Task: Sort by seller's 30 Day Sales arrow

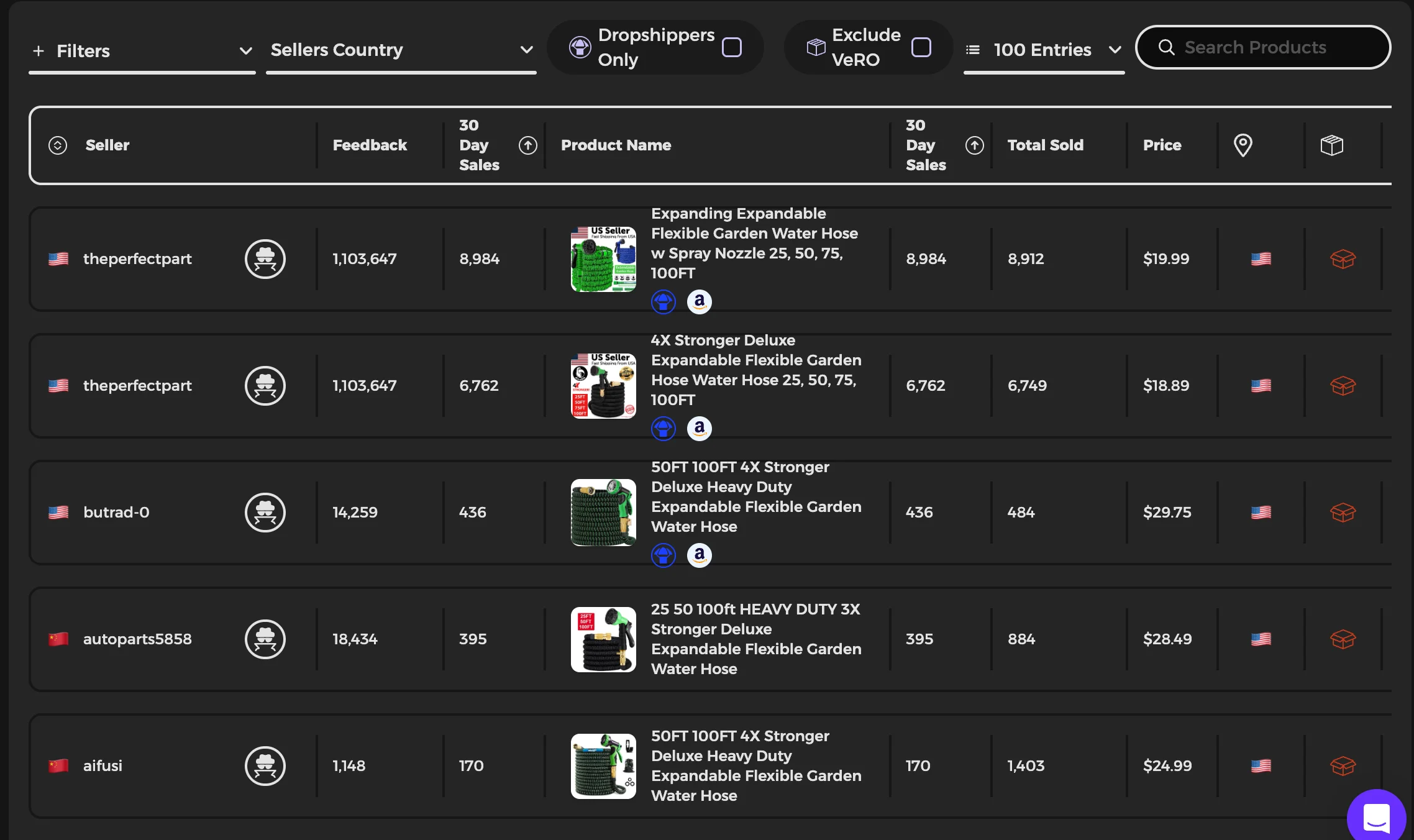Action: [528, 145]
